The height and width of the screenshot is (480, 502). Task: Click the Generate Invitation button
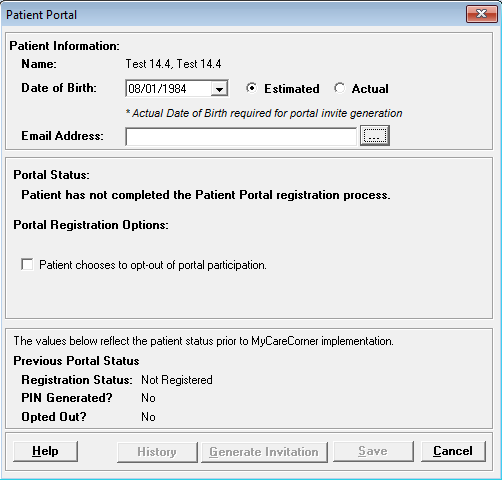click(x=264, y=452)
